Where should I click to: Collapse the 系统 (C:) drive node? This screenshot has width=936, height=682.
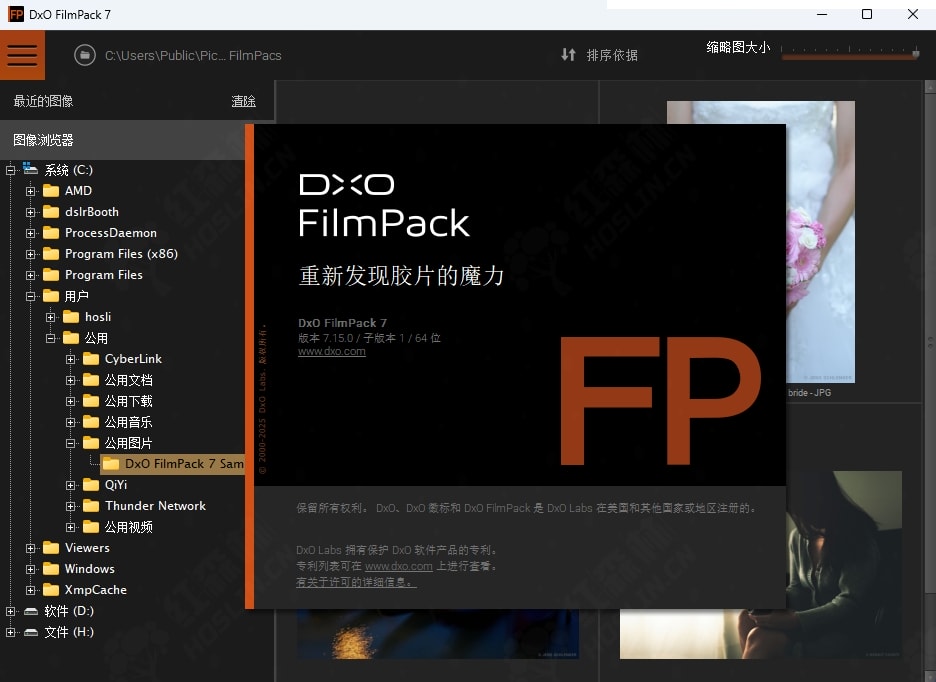click(x=11, y=170)
